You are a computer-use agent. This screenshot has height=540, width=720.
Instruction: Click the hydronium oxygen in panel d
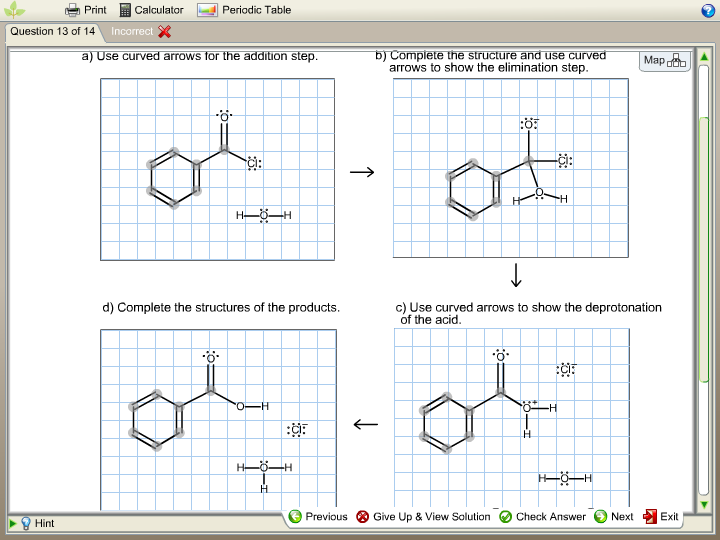(264, 467)
